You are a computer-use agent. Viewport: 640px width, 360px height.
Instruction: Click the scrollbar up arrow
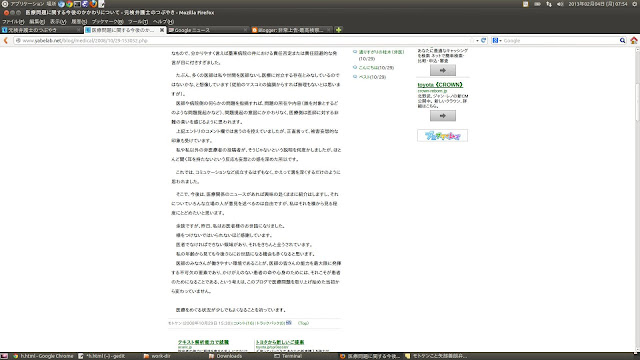(x=638, y=49)
